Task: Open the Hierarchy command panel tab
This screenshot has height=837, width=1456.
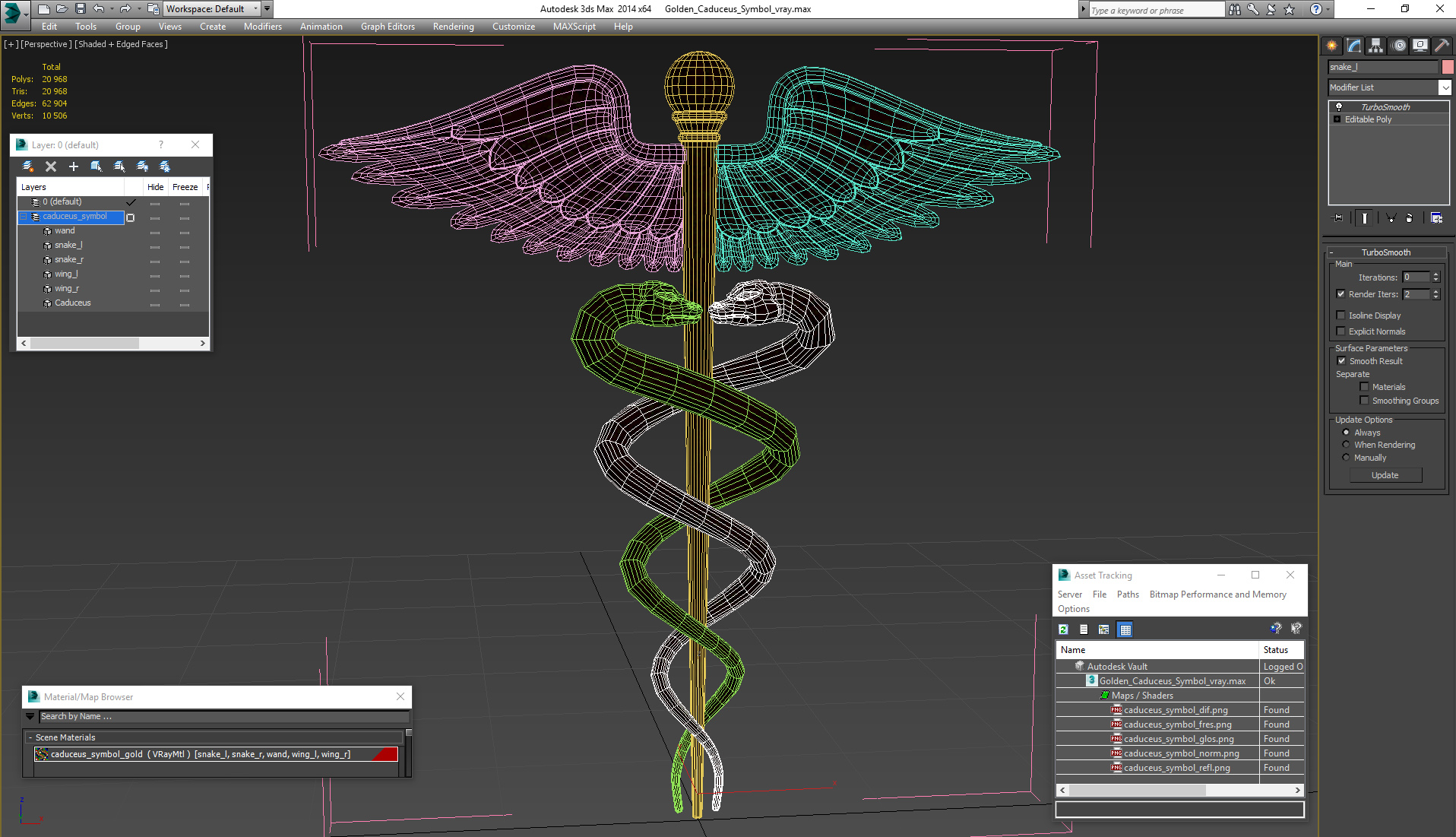Action: point(1376,46)
